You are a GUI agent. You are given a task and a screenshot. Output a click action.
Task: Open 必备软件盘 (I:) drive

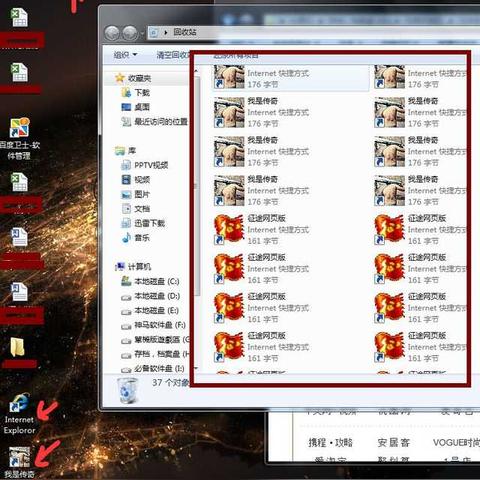click(x=159, y=368)
